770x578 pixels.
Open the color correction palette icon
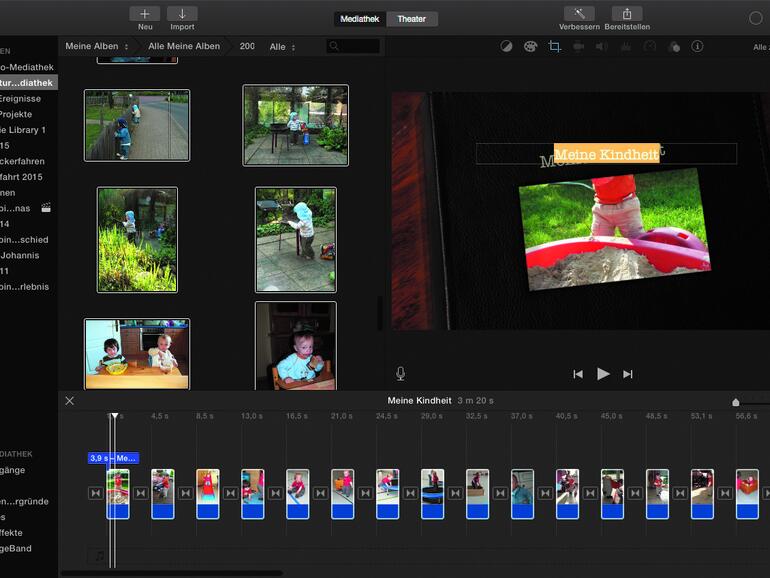click(530, 46)
